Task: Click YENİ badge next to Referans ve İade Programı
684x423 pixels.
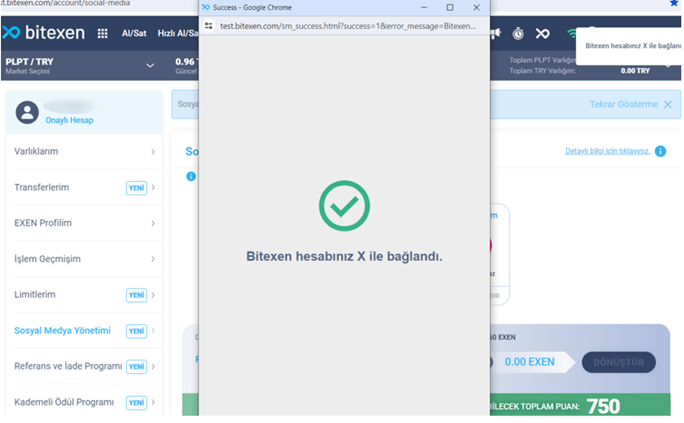Action: point(137,367)
